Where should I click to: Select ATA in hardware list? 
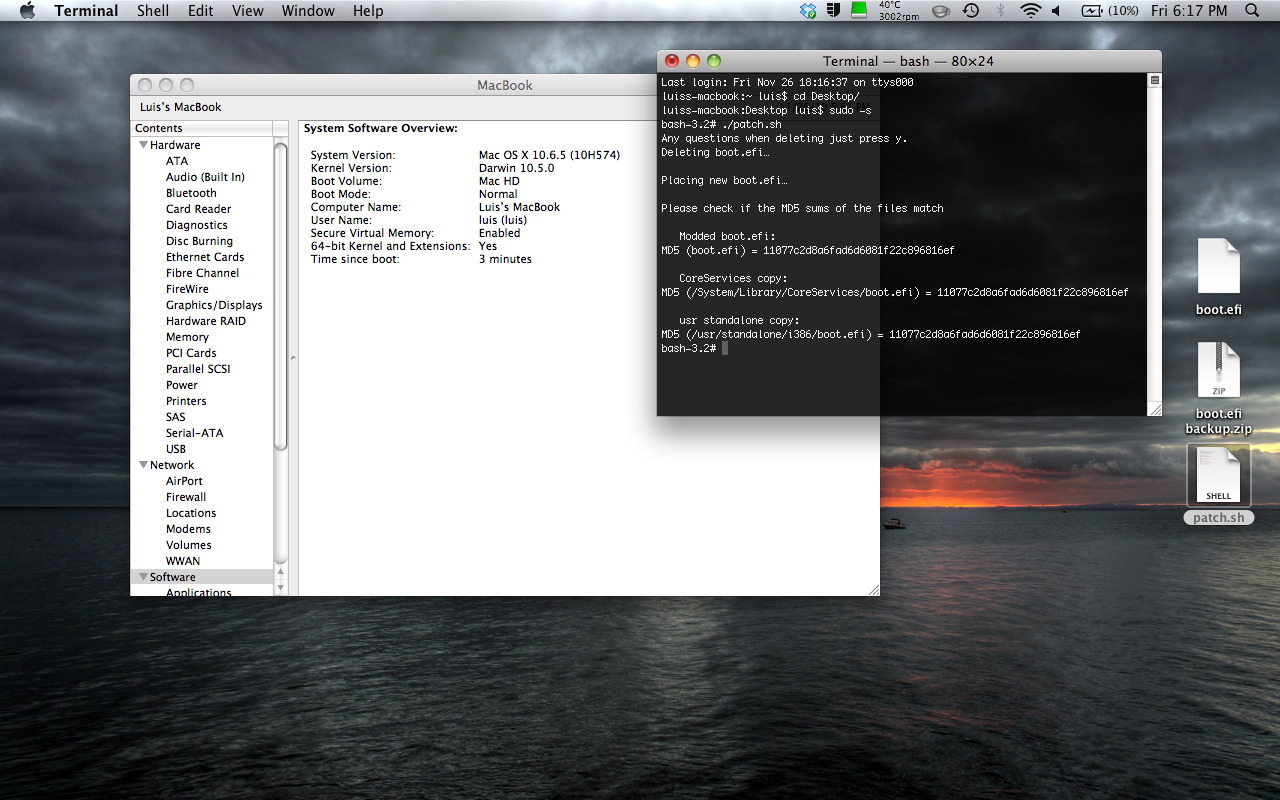pyautogui.click(x=177, y=161)
